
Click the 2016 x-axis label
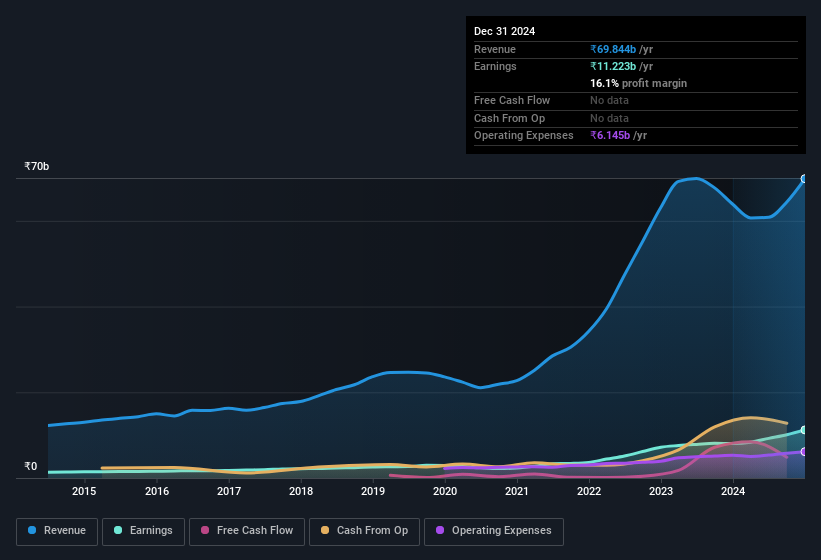157,491
